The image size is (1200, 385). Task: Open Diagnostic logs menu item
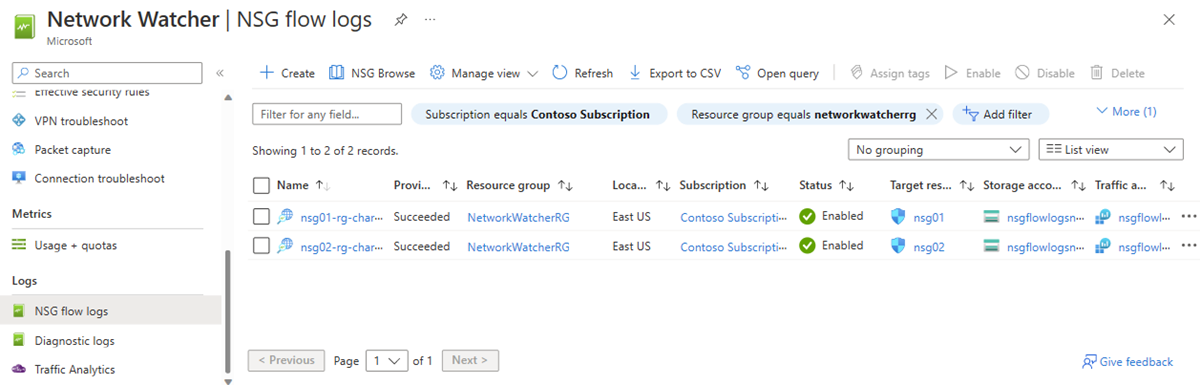click(x=74, y=341)
